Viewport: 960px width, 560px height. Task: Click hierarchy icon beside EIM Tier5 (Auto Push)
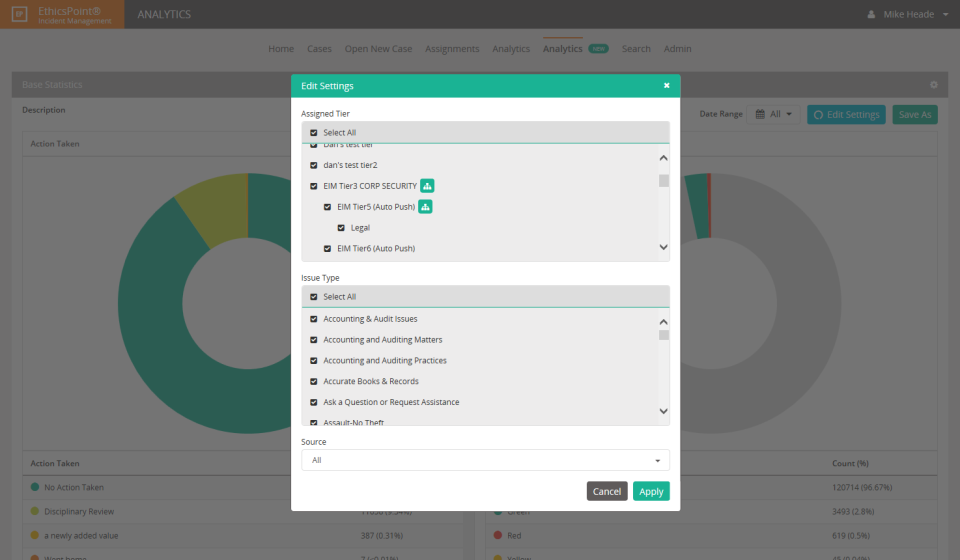tap(425, 207)
